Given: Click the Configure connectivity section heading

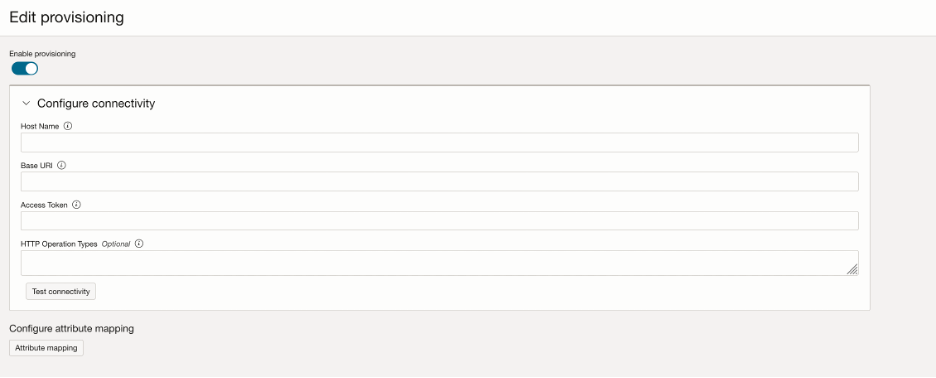Looking at the screenshot, I should click(96, 103).
